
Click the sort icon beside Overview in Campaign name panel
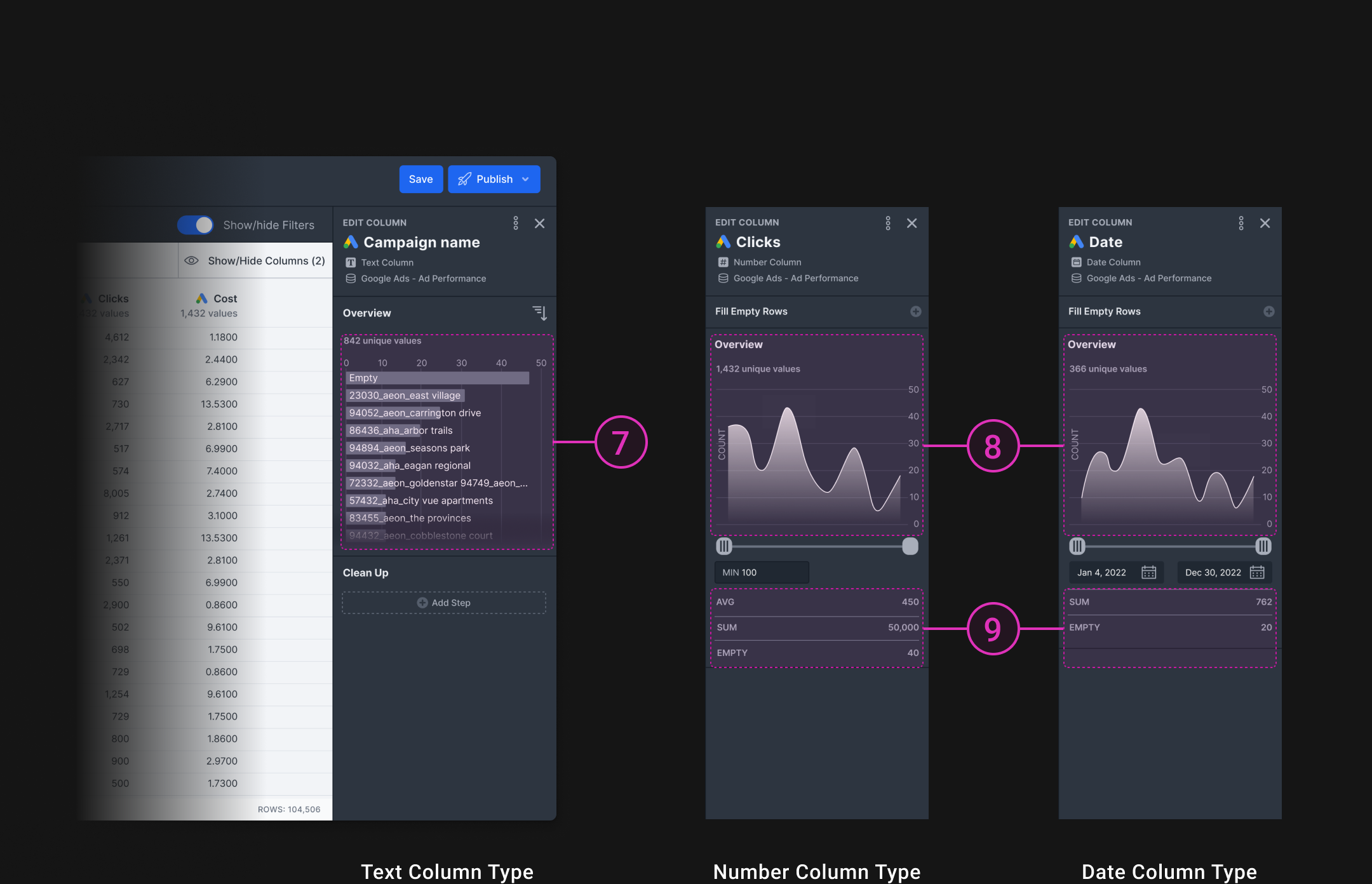point(540,312)
